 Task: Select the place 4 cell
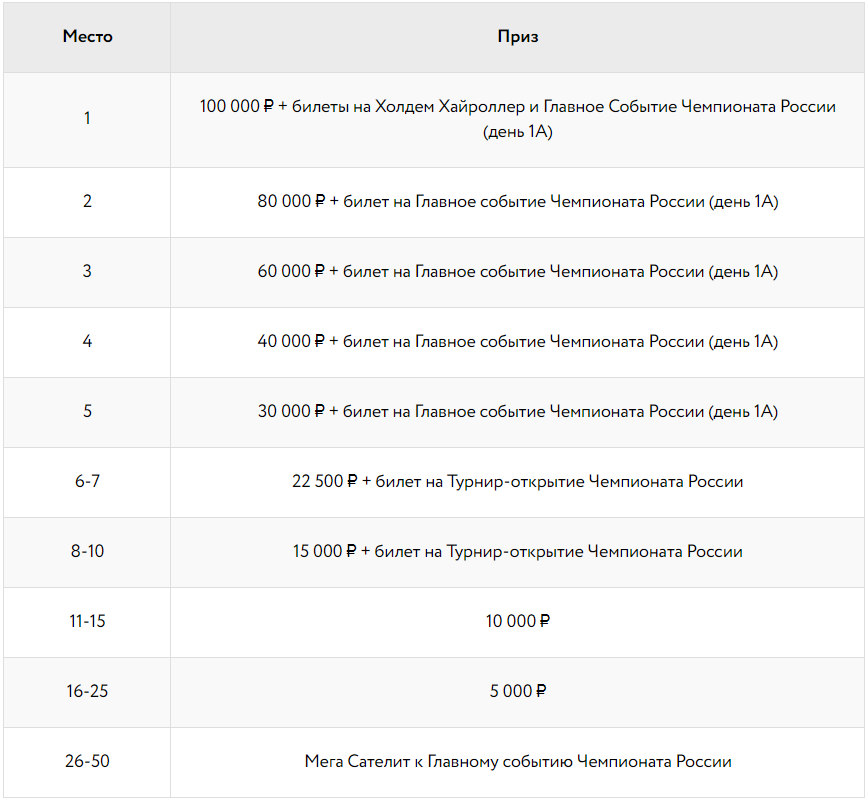coord(87,341)
